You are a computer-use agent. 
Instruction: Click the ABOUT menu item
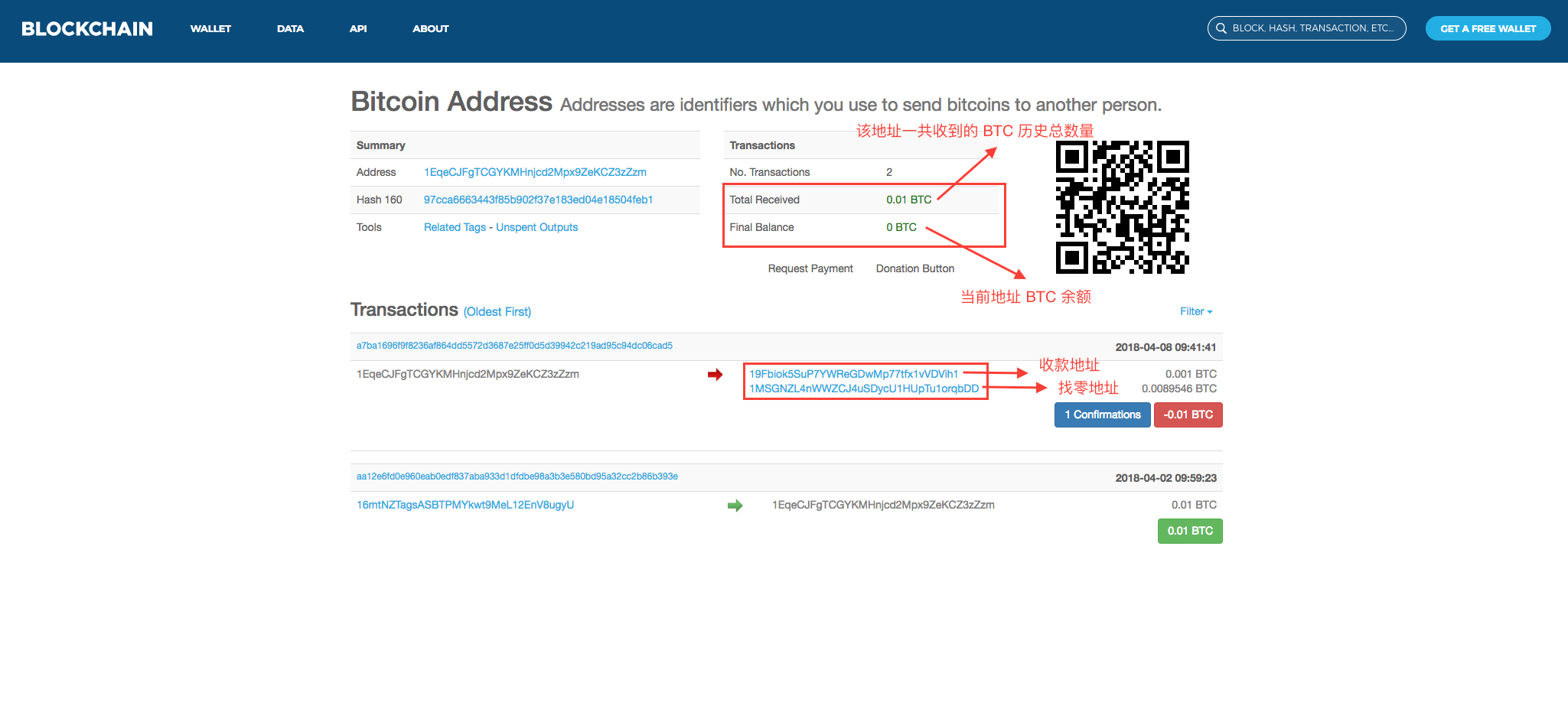coord(430,28)
